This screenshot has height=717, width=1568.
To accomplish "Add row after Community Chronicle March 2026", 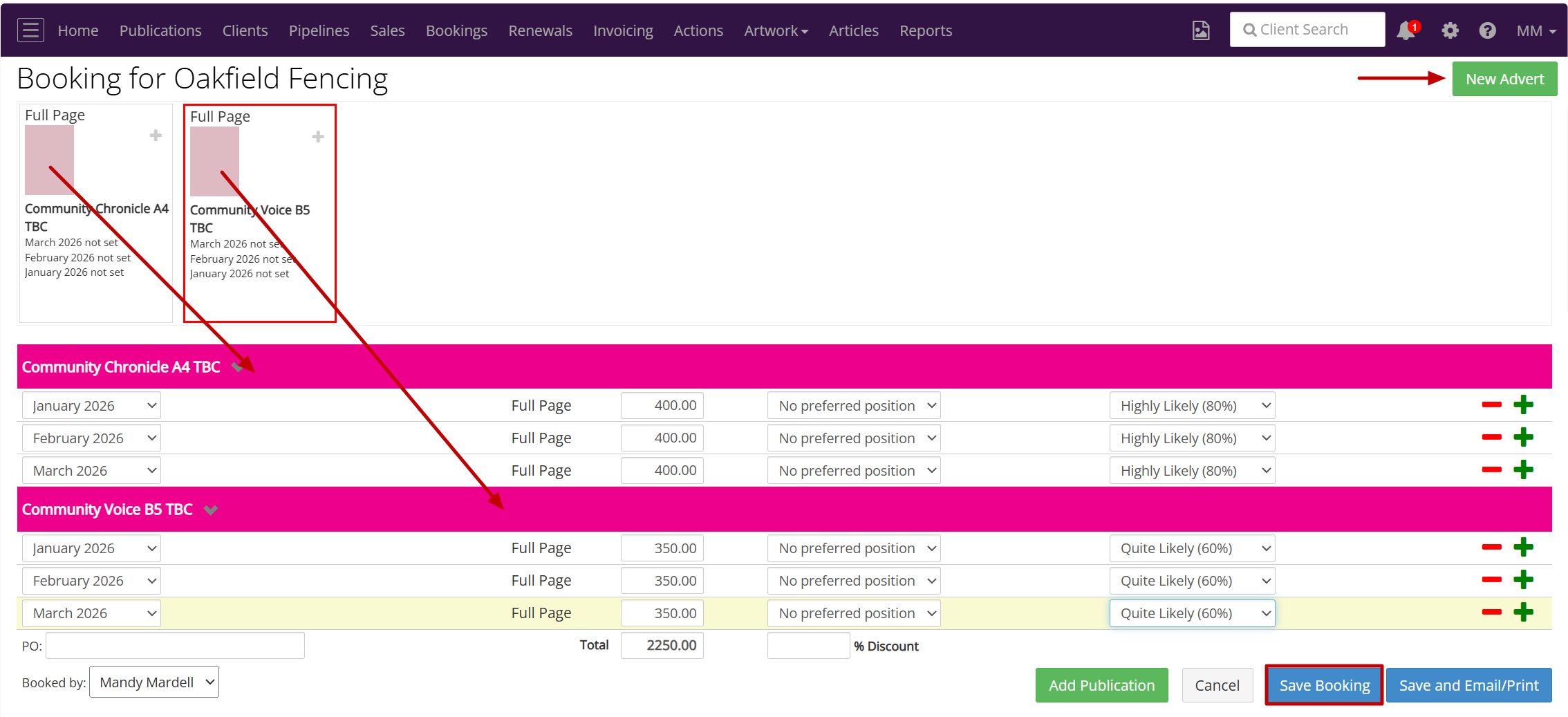I will pyautogui.click(x=1523, y=470).
